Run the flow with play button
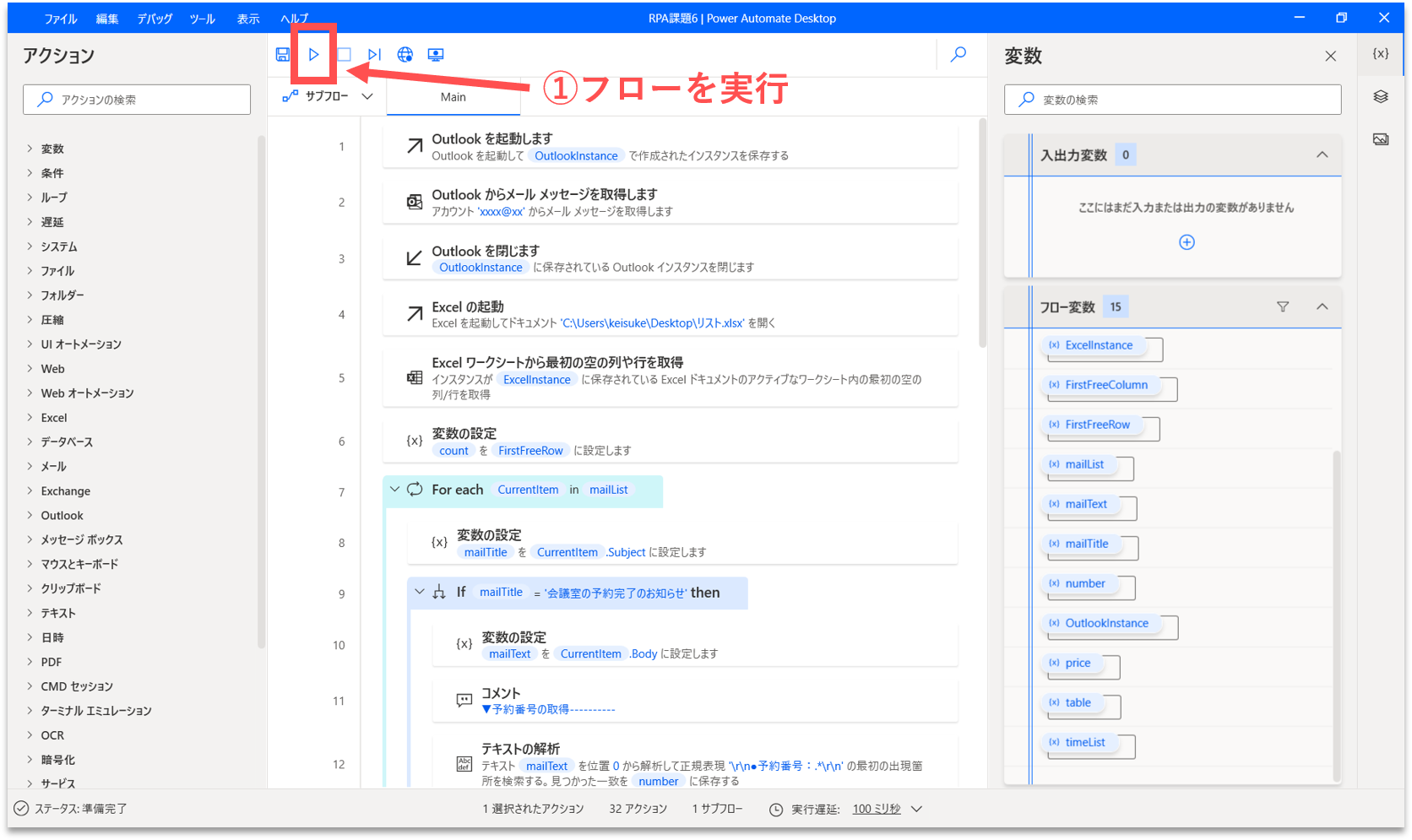 pyautogui.click(x=313, y=54)
